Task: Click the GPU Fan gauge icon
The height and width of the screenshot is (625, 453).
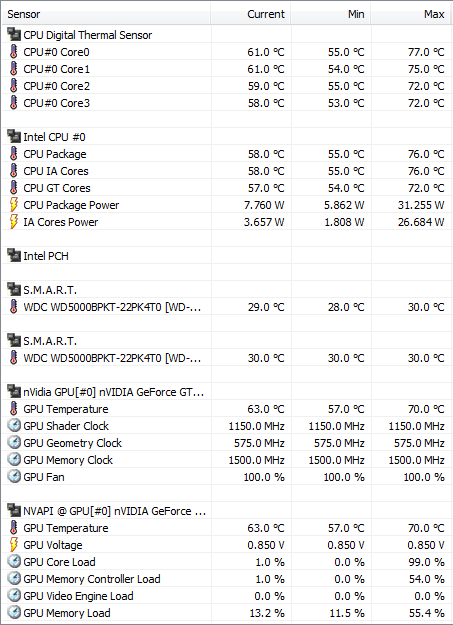Action: click(x=14, y=477)
